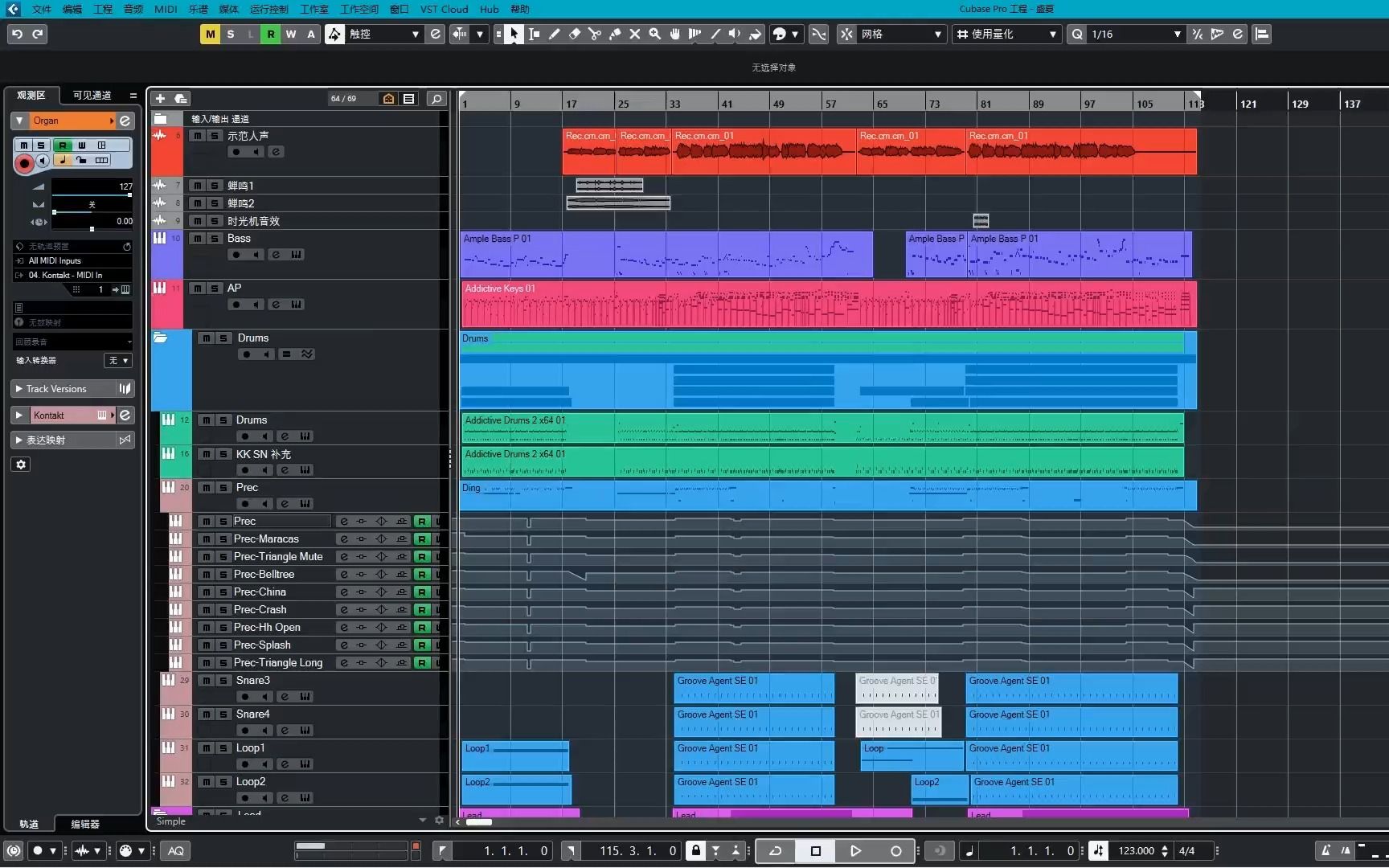Switch to the 可见通道 tab

coord(92,95)
